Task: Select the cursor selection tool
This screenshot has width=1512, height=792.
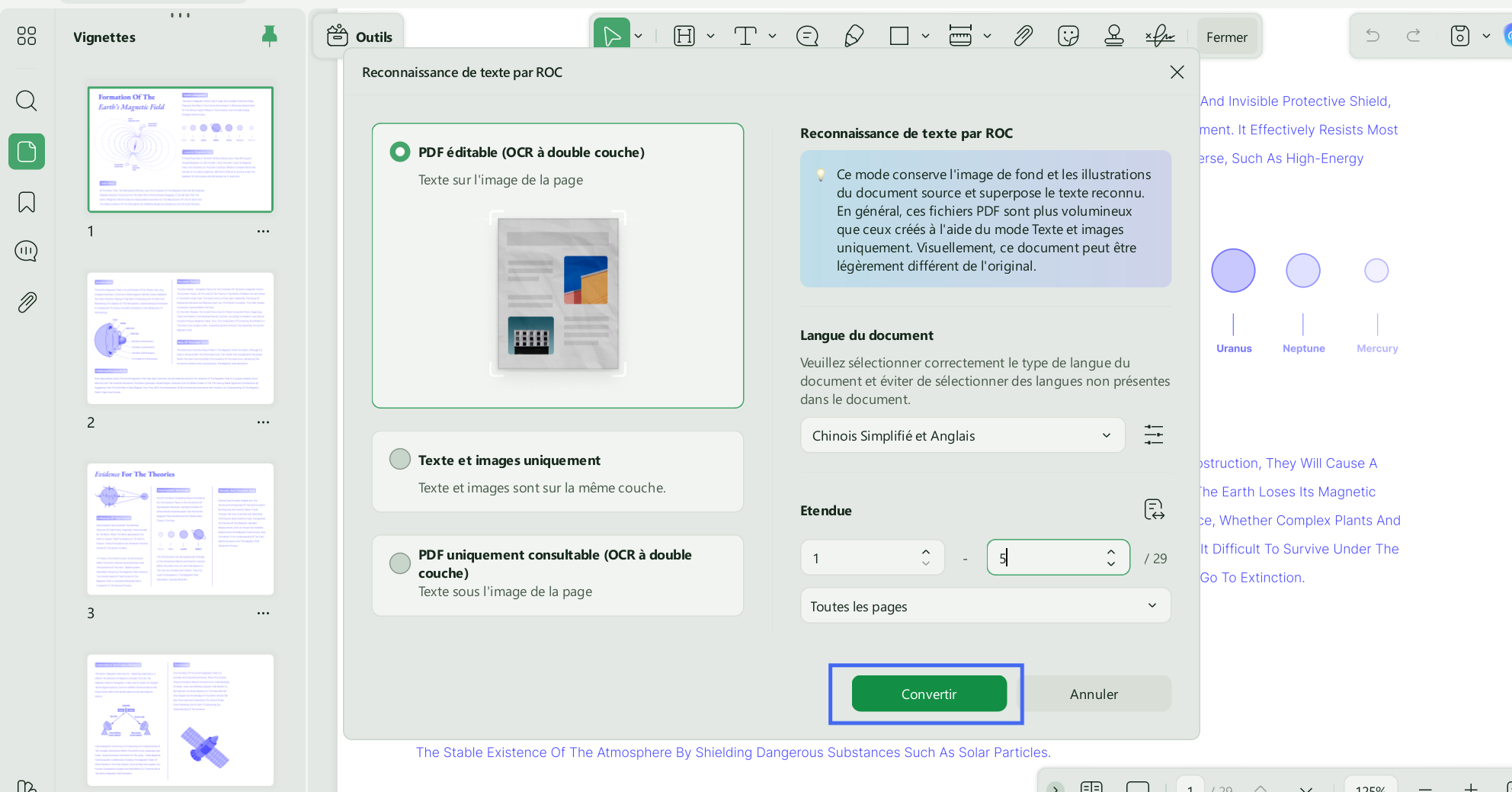Action: point(612,36)
